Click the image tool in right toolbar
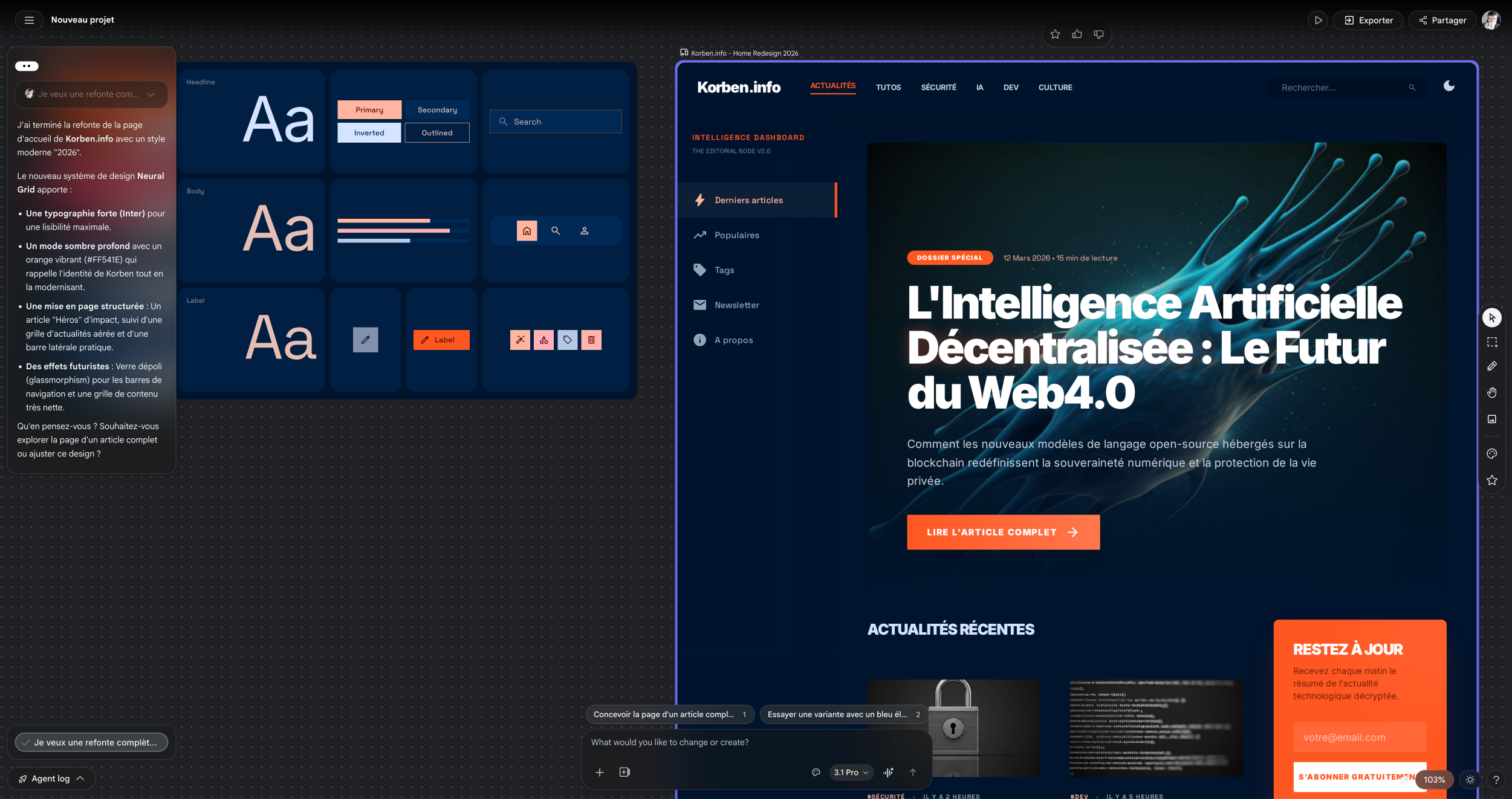Image resolution: width=1512 pixels, height=799 pixels. 1491,419
